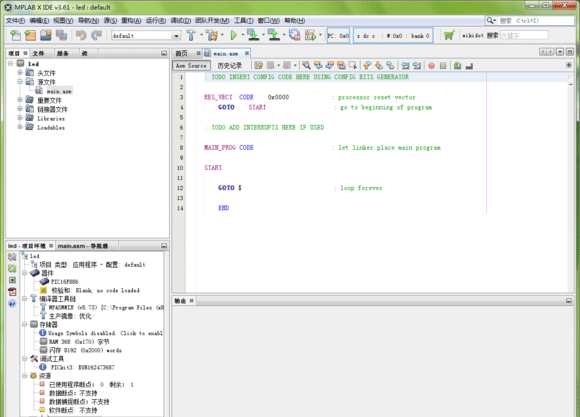Click the PC: 0x0 status field

338,36
